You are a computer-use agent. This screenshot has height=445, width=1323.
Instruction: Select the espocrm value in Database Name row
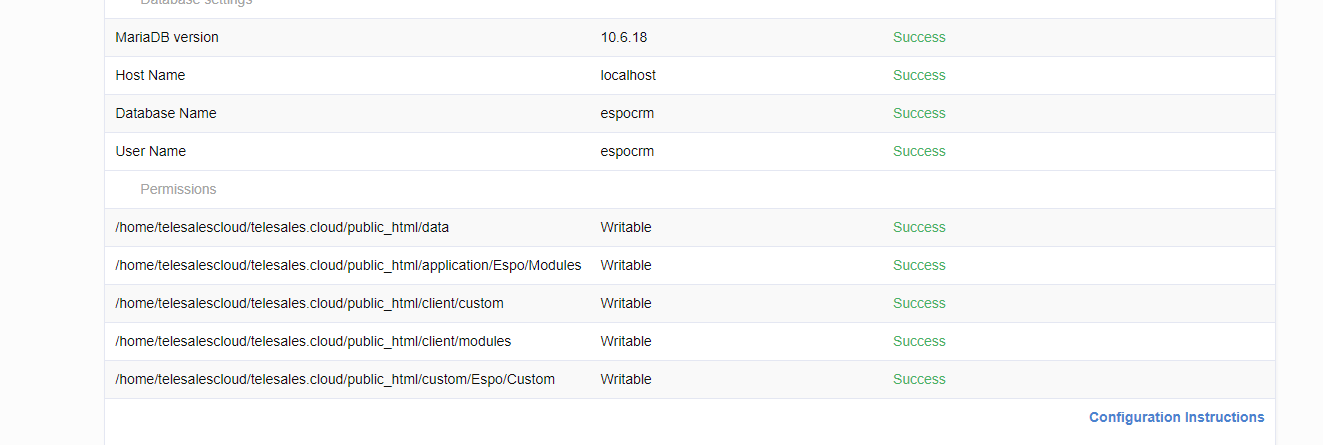[x=627, y=113]
